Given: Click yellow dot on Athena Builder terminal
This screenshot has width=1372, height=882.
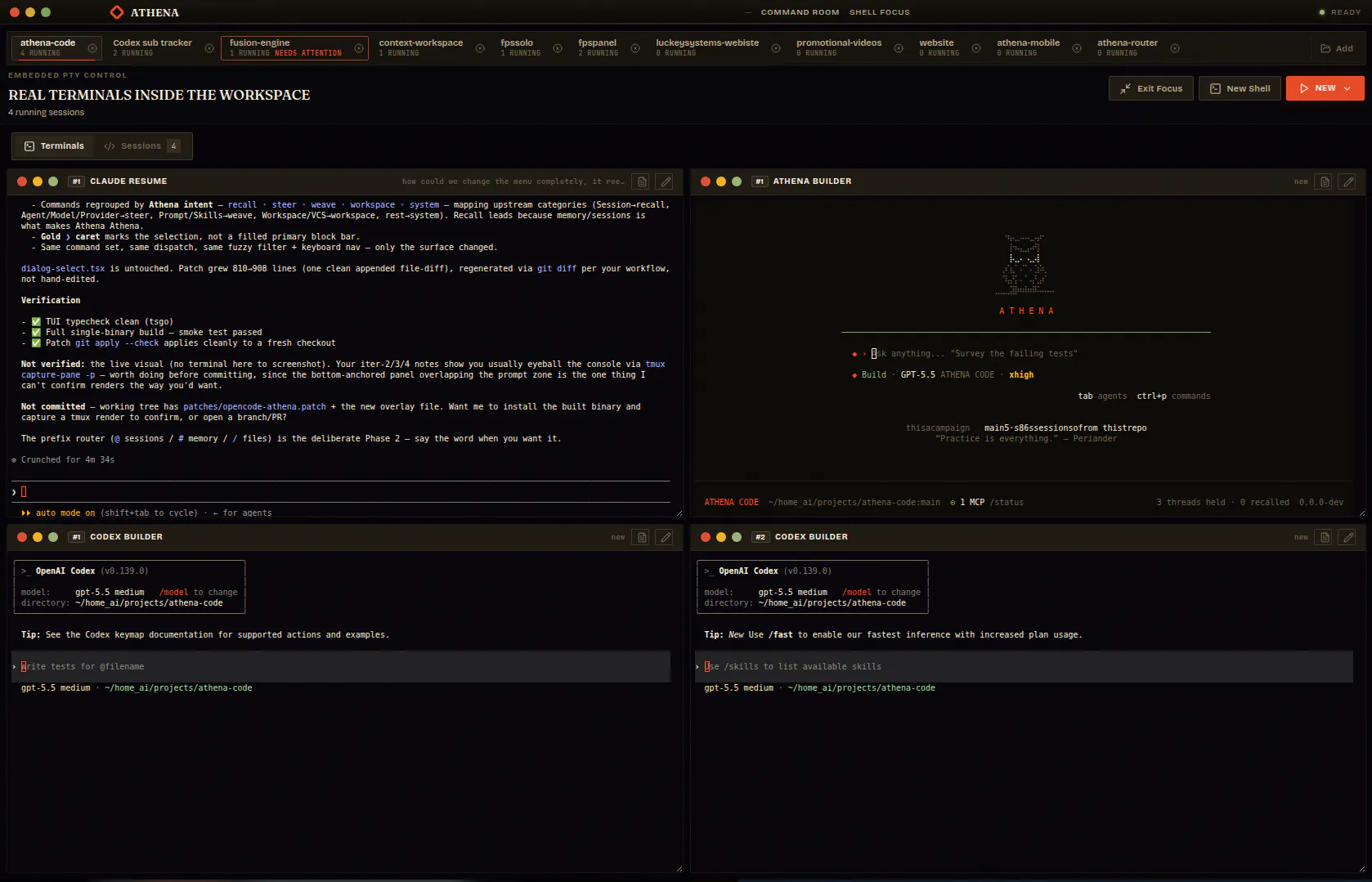Looking at the screenshot, I should [721, 181].
